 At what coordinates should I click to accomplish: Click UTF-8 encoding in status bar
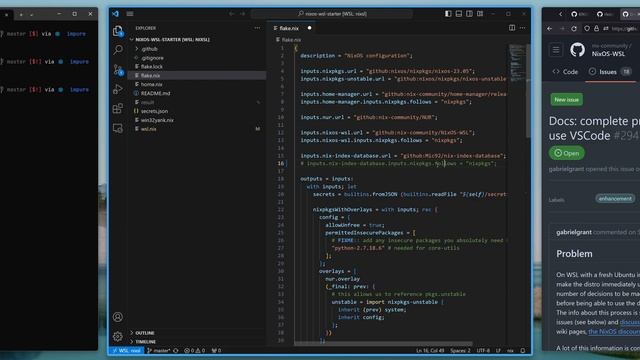coord(483,350)
